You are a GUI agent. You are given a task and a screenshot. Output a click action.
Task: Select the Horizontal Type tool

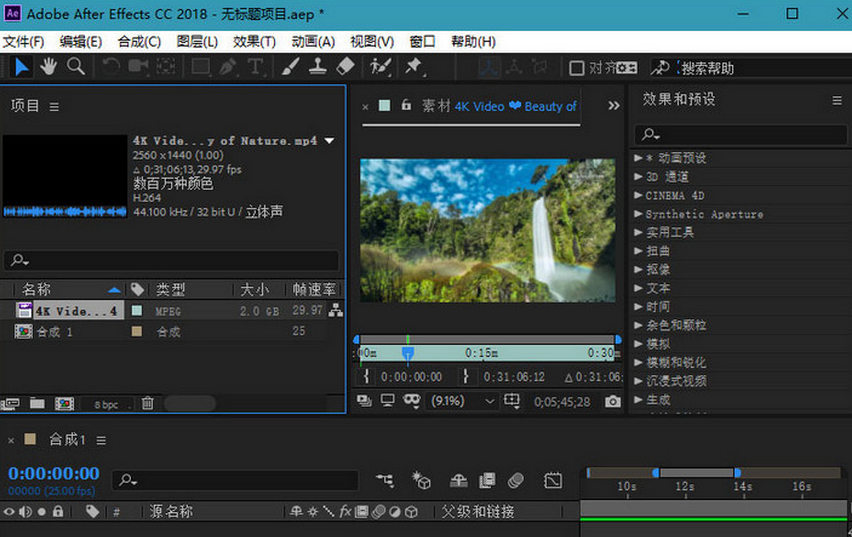click(x=255, y=67)
